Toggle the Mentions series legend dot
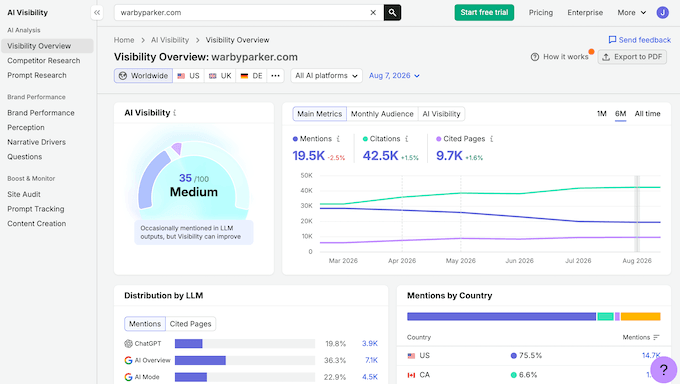 point(295,139)
